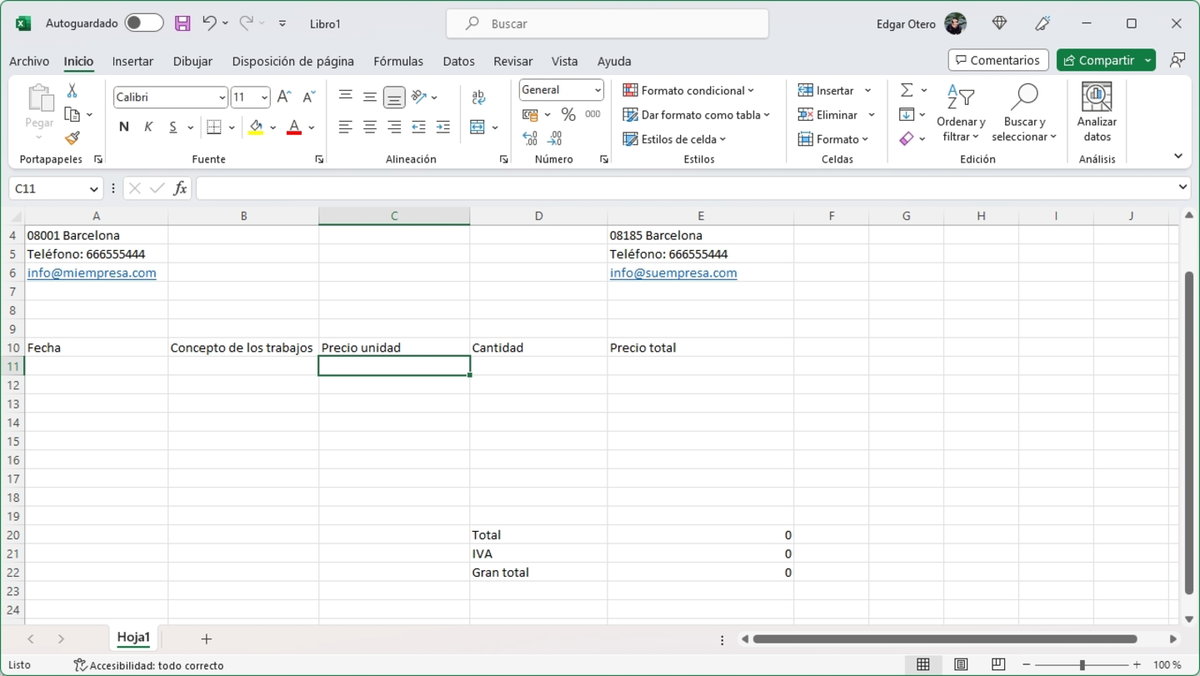
Task: Switch to the Vista tab
Action: (565, 61)
